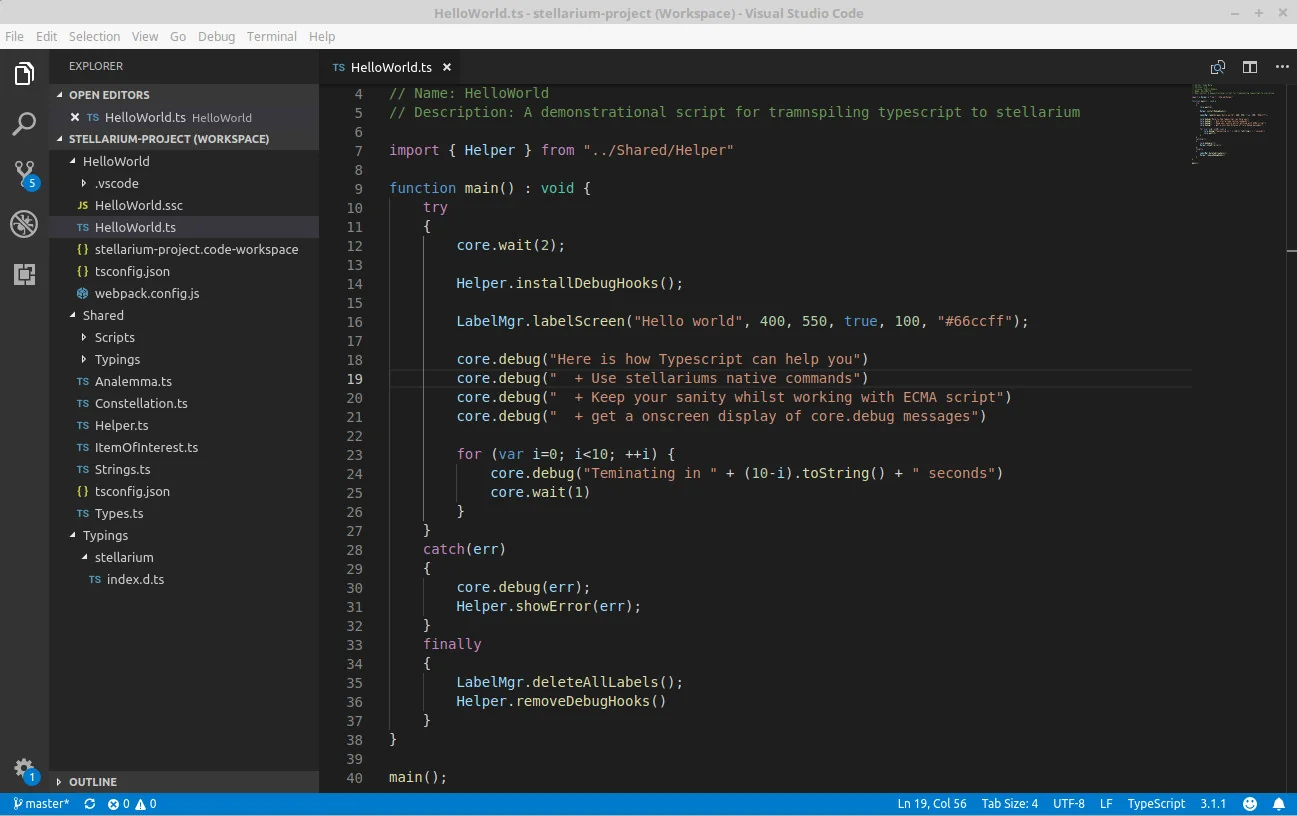Open Constellation.ts file
1297x816 pixels.
point(184,403)
